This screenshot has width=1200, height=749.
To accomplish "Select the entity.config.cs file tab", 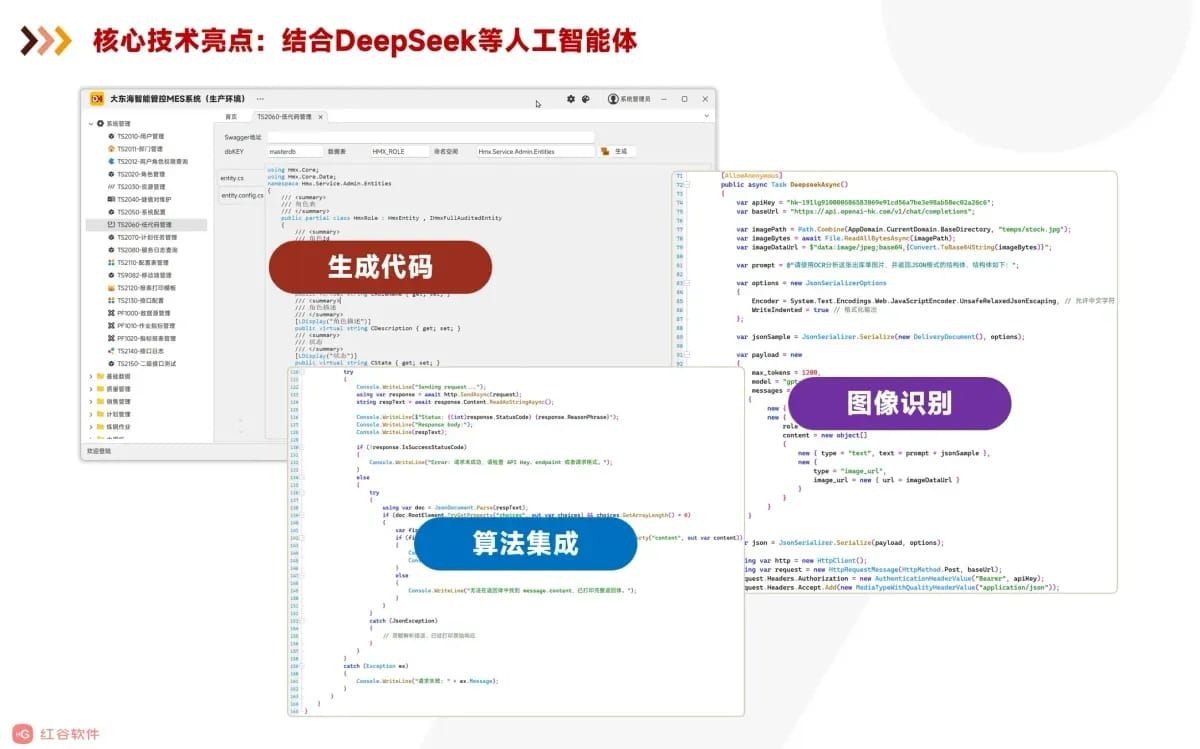I will pyautogui.click(x=241, y=196).
